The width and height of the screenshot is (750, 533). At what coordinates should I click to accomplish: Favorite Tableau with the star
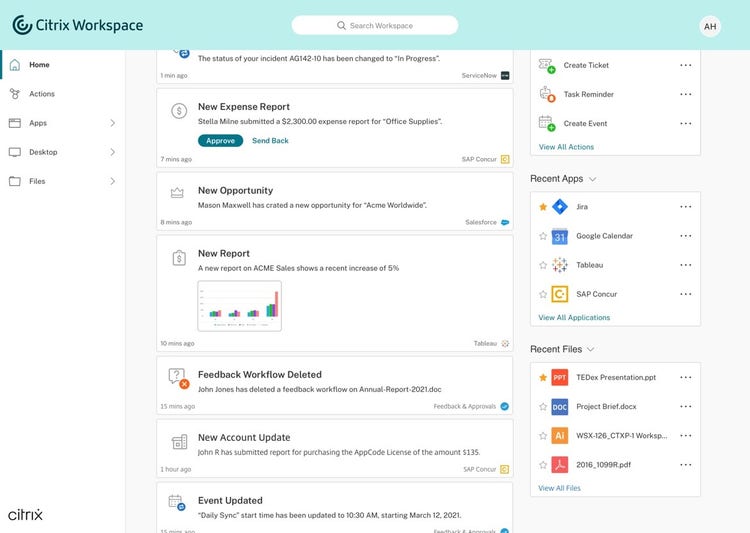[543, 265]
